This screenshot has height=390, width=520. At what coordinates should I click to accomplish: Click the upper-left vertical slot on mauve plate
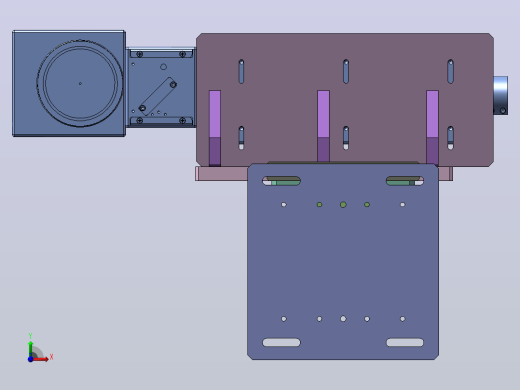[x=241, y=71]
